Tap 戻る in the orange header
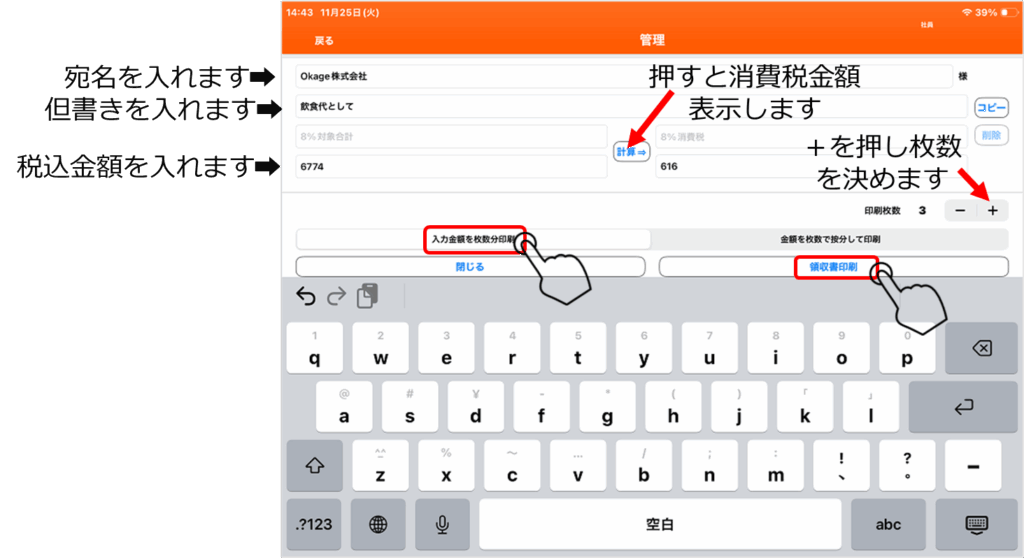This screenshot has height=558, width=1024. click(324, 41)
